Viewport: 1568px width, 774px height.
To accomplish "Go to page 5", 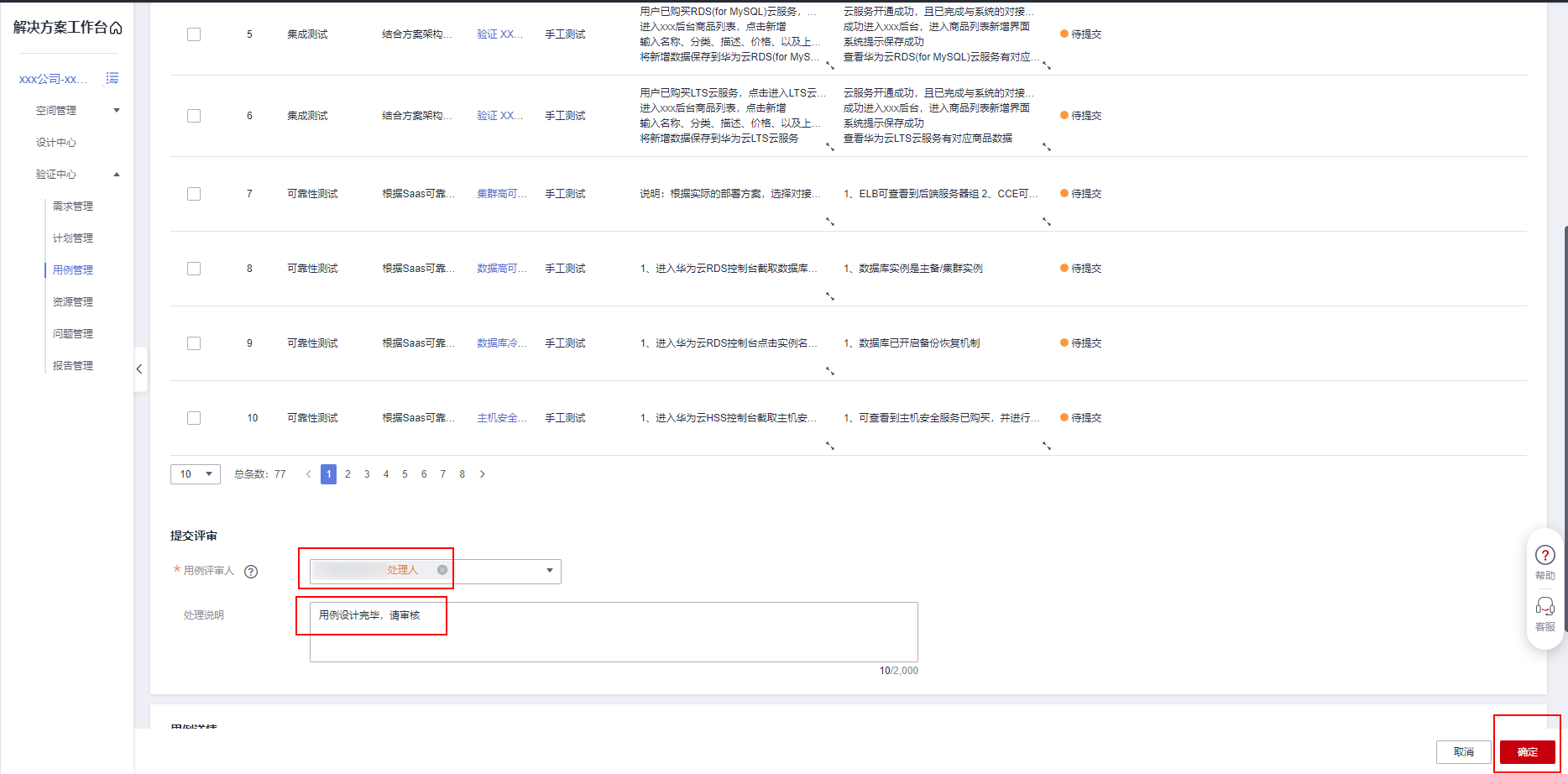I will (405, 474).
